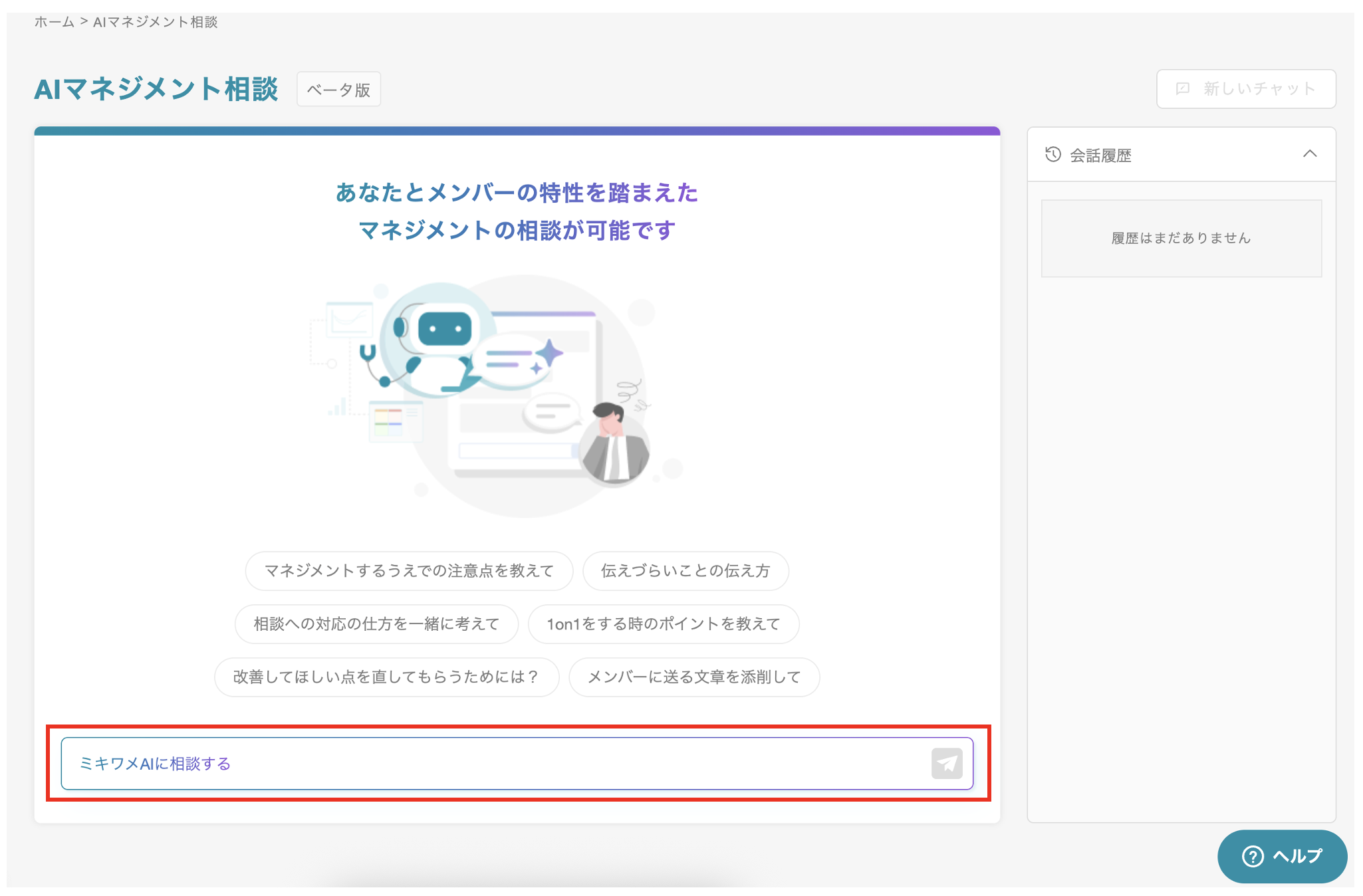The height and width of the screenshot is (896, 1363).
Task: Click the history clock icon
Action: point(1053,154)
